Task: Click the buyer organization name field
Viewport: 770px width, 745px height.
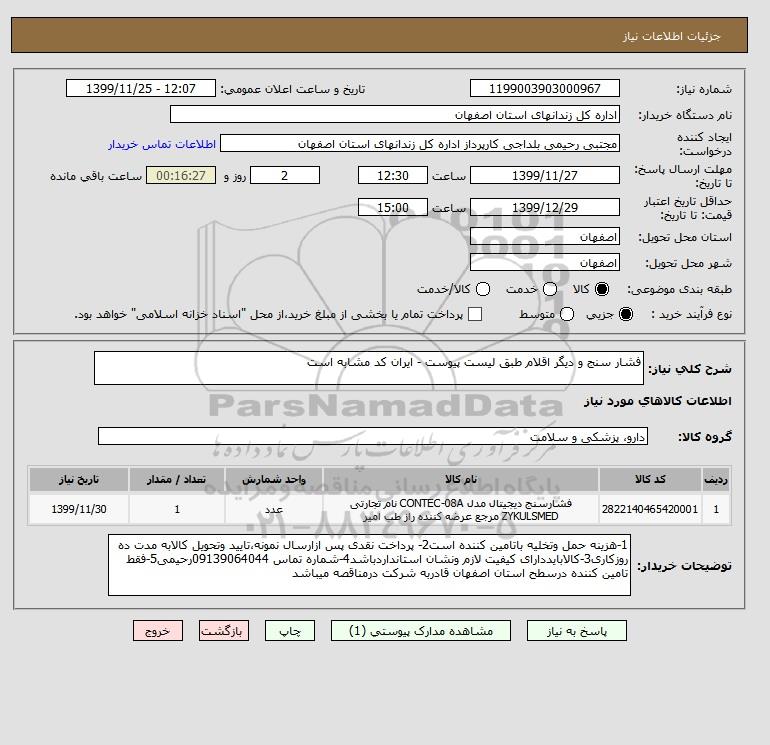Action: pyautogui.click(x=395, y=114)
